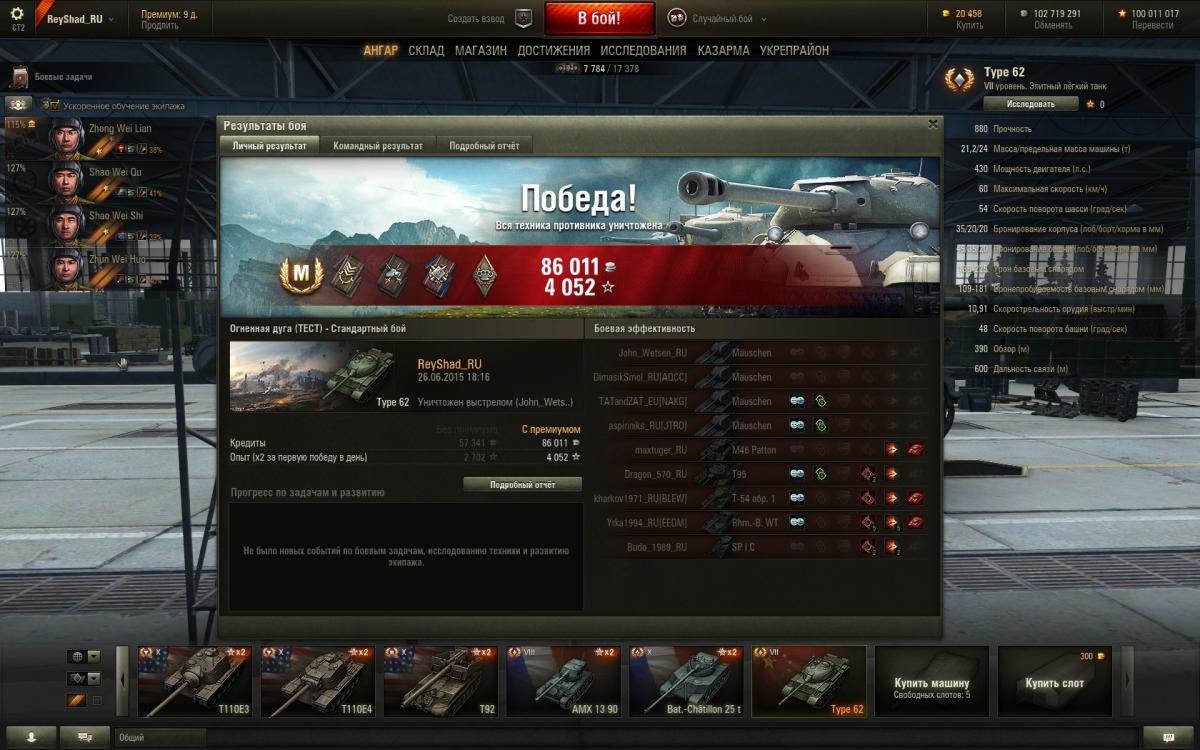This screenshot has height=750, width=1200.
Task: Switch to the Командный результат tab
Action: 378,145
